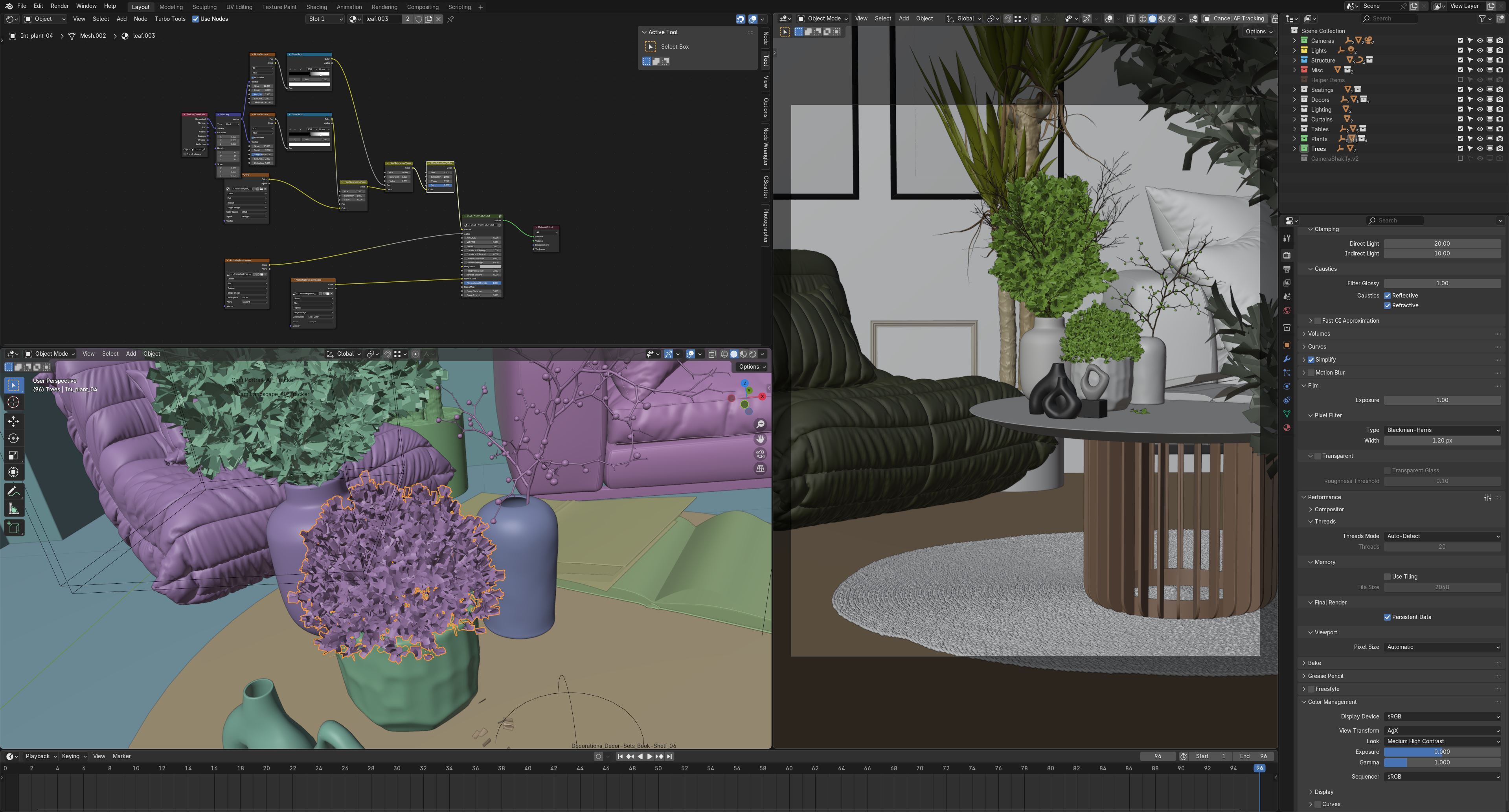The width and height of the screenshot is (1509, 812).
Task: Switch to the Shading workspace tab
Action: pyautogui.click(x=316, y=7)
